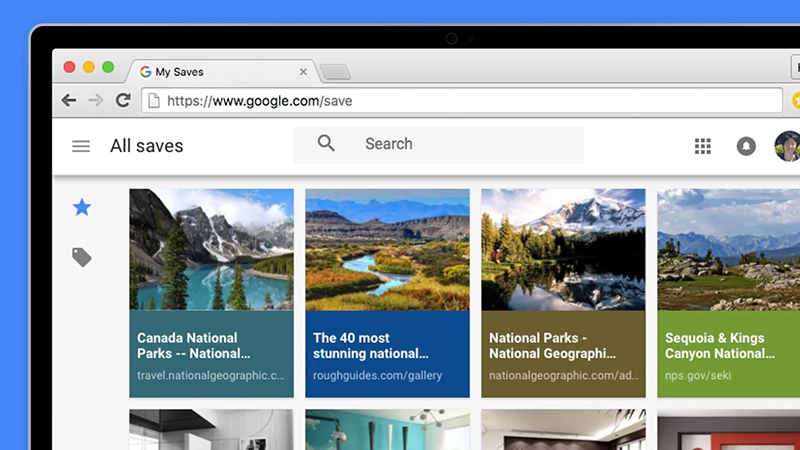Click into the Search field
The height and width of the screenshot is (450, 800).
[x=439, y=145]
